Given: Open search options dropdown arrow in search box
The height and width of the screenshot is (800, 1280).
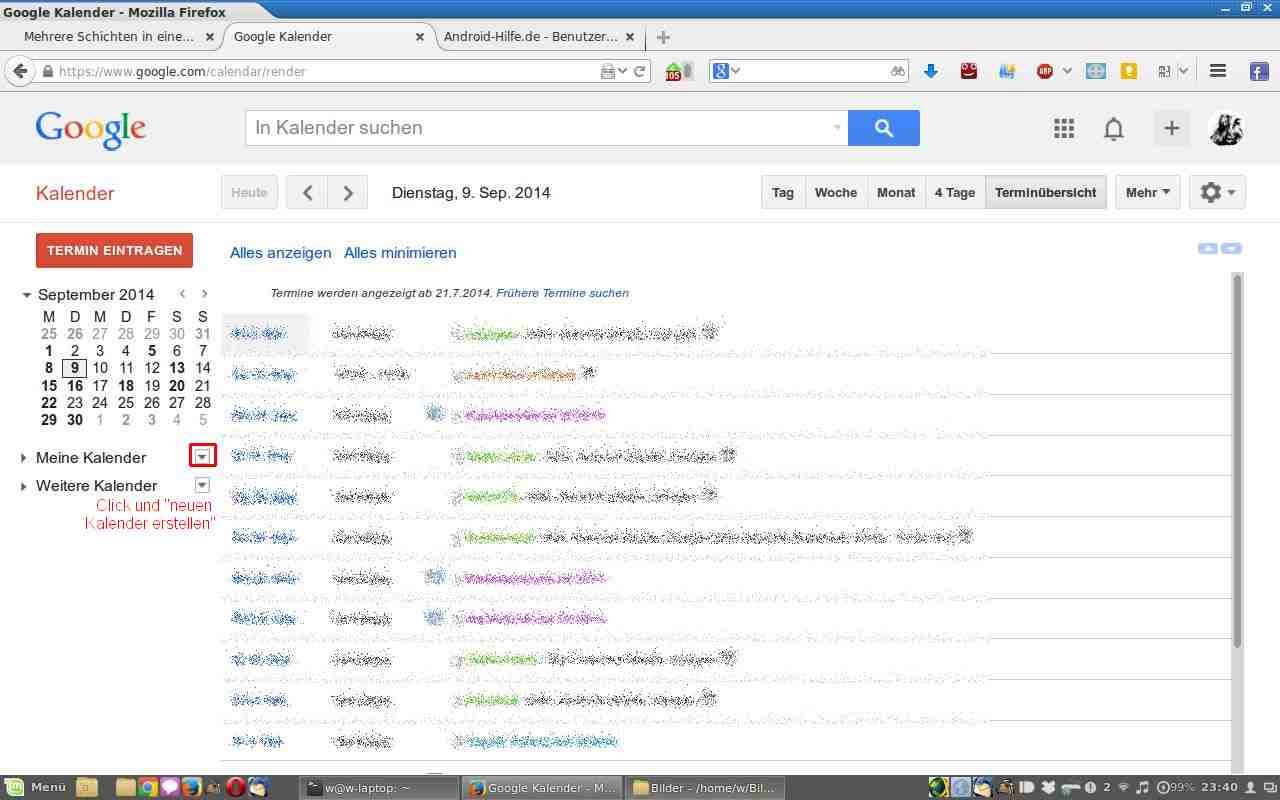Looking at the screenshot, I should click(x=837, y=128).
